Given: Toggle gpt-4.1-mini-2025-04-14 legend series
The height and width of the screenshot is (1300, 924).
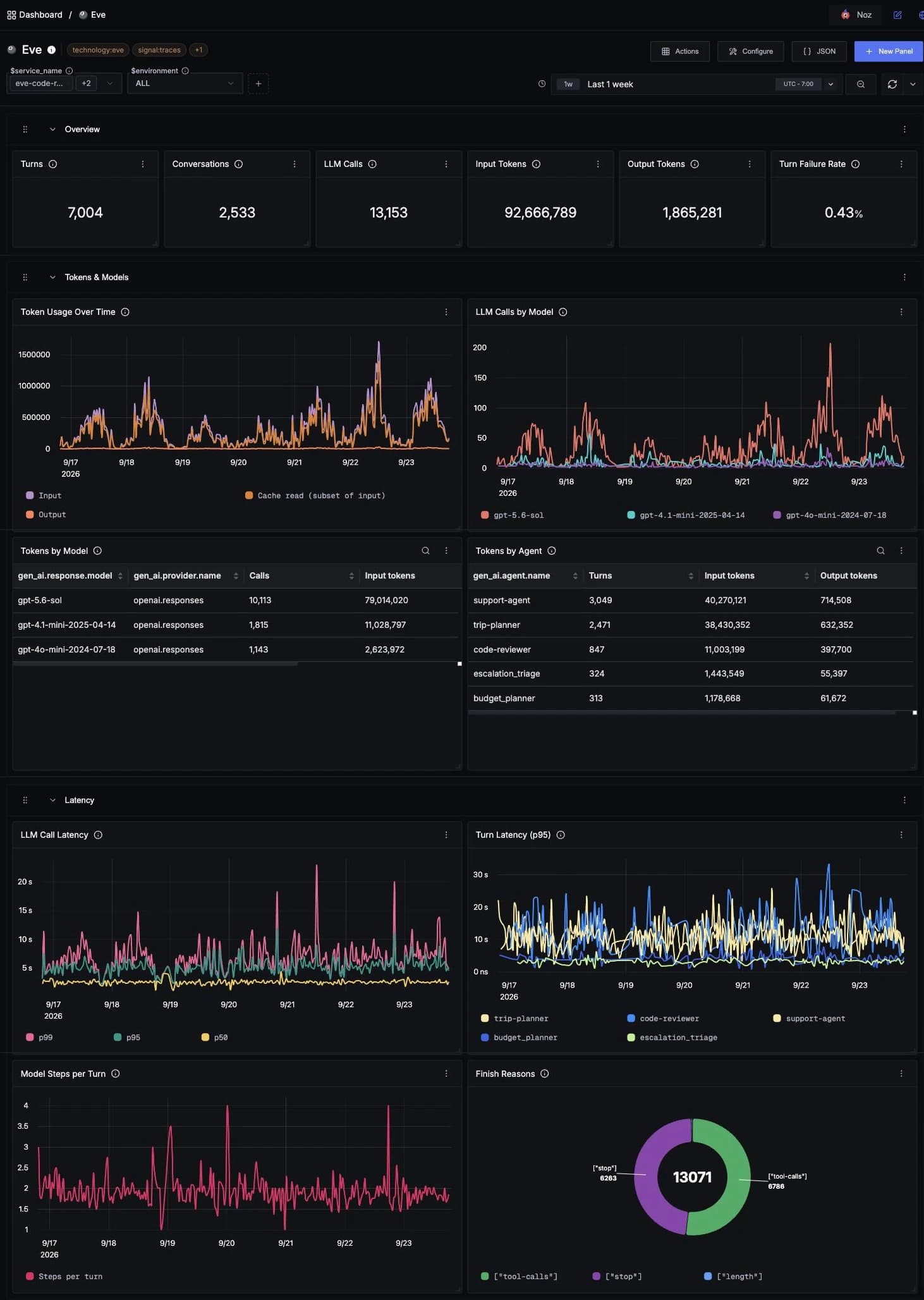Looking at the screenshot, I should pyautogui.click(x=686, y=515).
